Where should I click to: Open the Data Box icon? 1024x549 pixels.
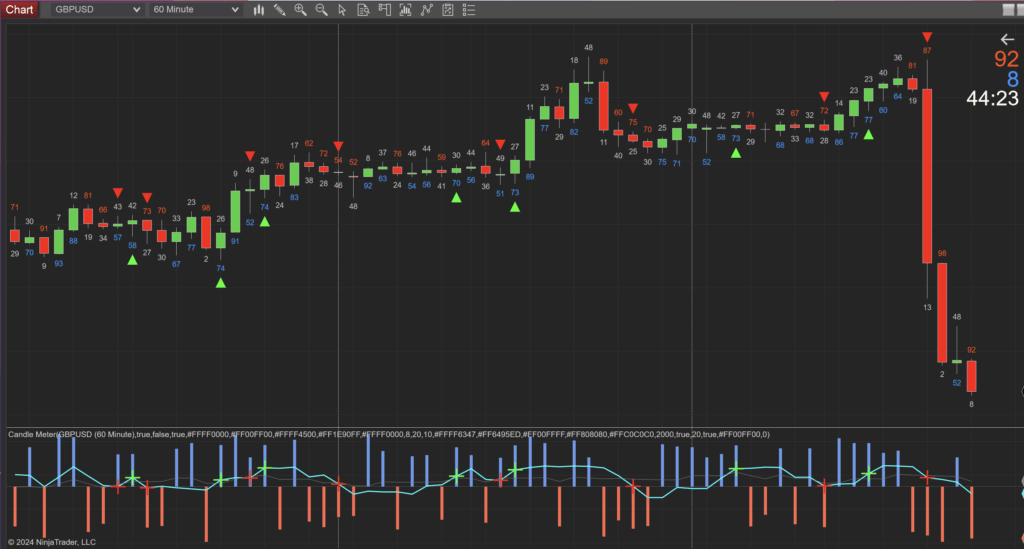pos(363,10)
